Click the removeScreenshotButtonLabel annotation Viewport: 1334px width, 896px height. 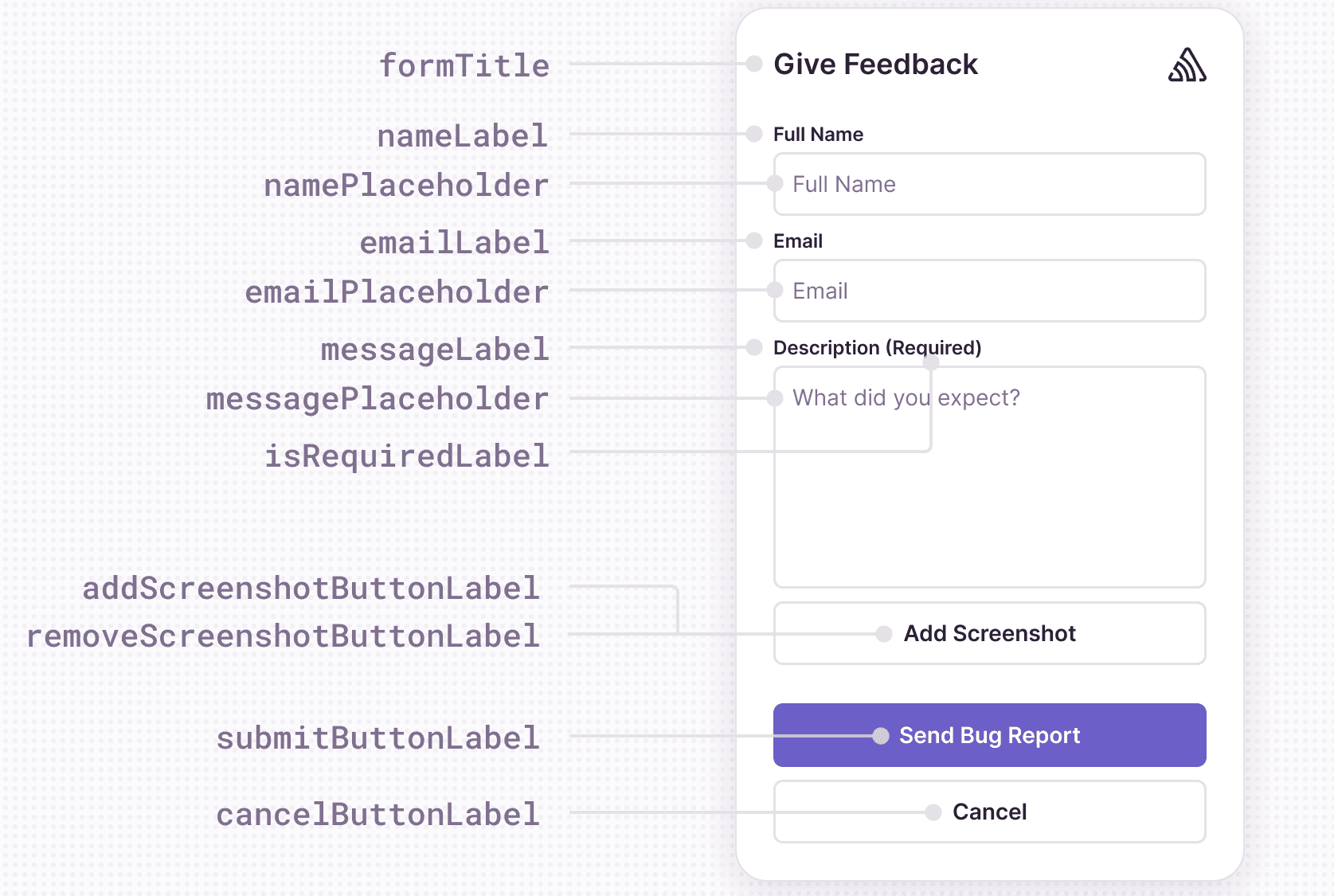pyautogui.click(x=284, y=636)
